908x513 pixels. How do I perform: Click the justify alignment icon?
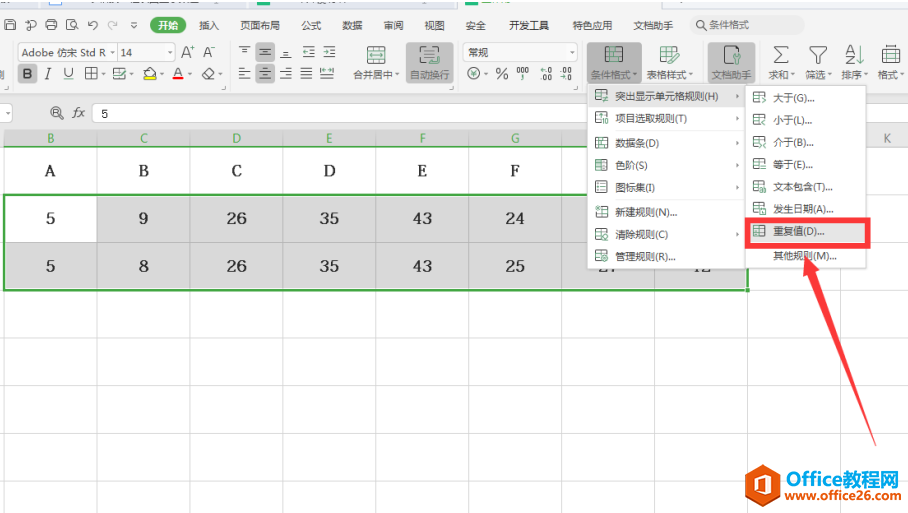point(306,74)
